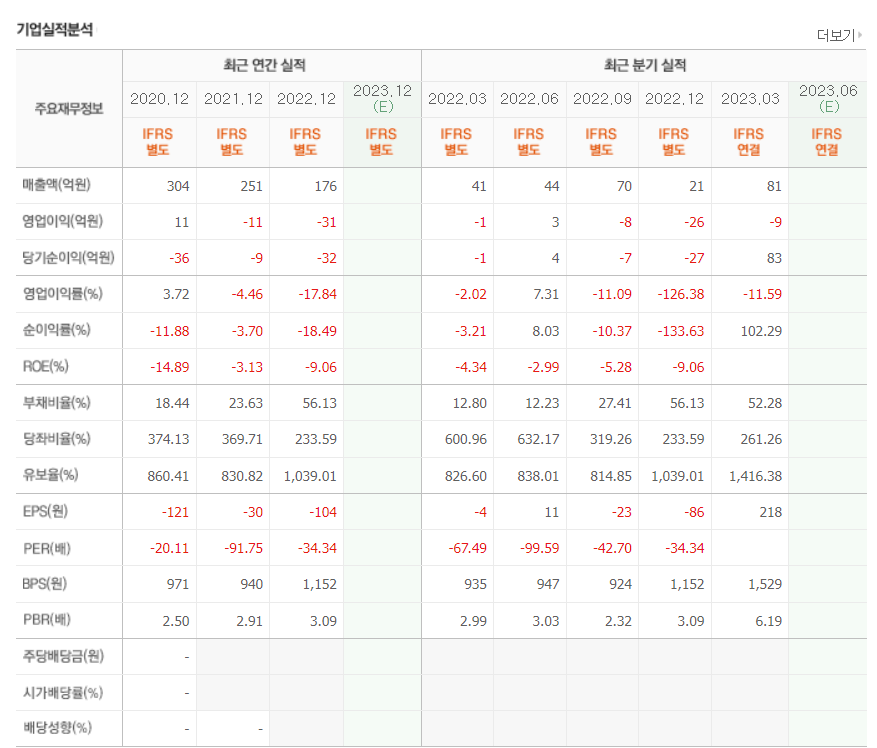Click the 2.50 PBR value
877x748 pixels.
(x=176, y=621)
